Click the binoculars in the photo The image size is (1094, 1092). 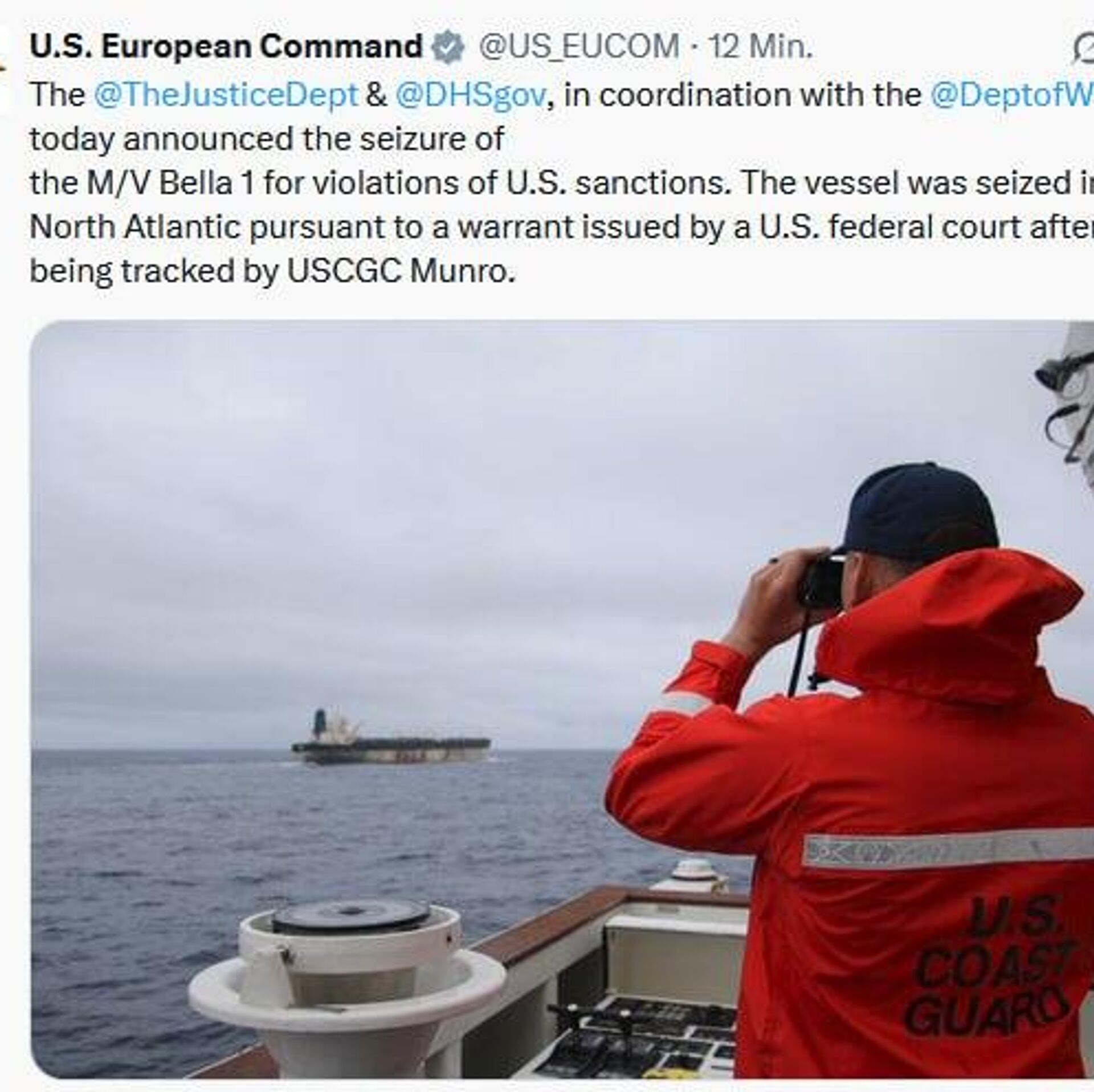(822, 580)
